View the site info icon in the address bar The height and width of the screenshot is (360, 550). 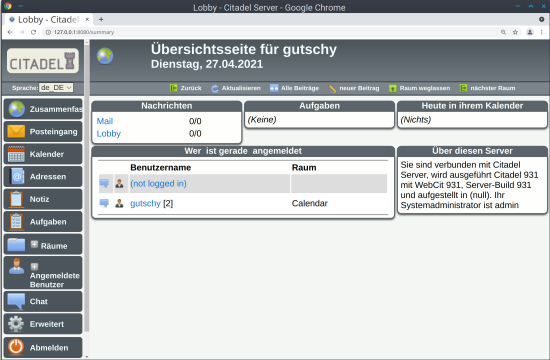pos(48,32)
